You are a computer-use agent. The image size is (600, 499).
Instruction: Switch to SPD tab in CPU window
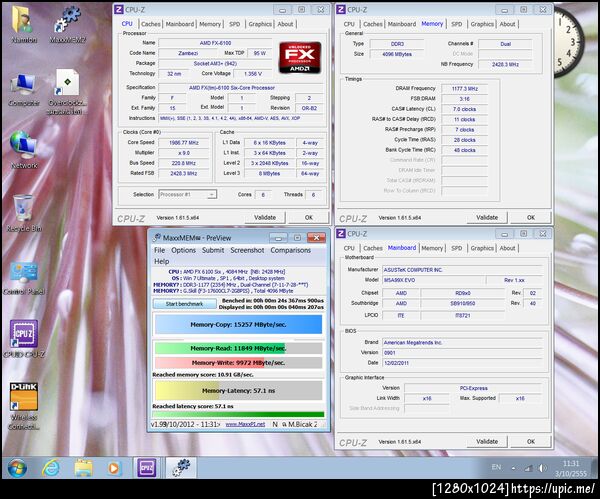[x=234, y=24]
